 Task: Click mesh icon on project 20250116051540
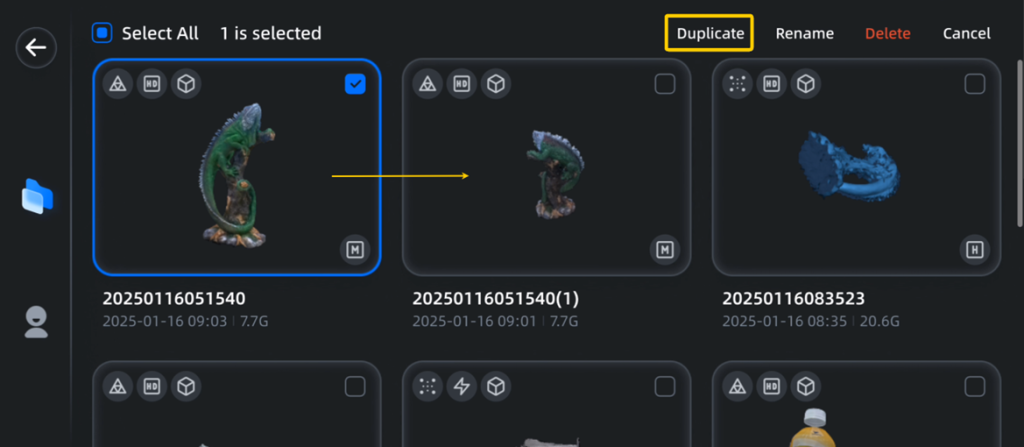[x=117, y=84]
